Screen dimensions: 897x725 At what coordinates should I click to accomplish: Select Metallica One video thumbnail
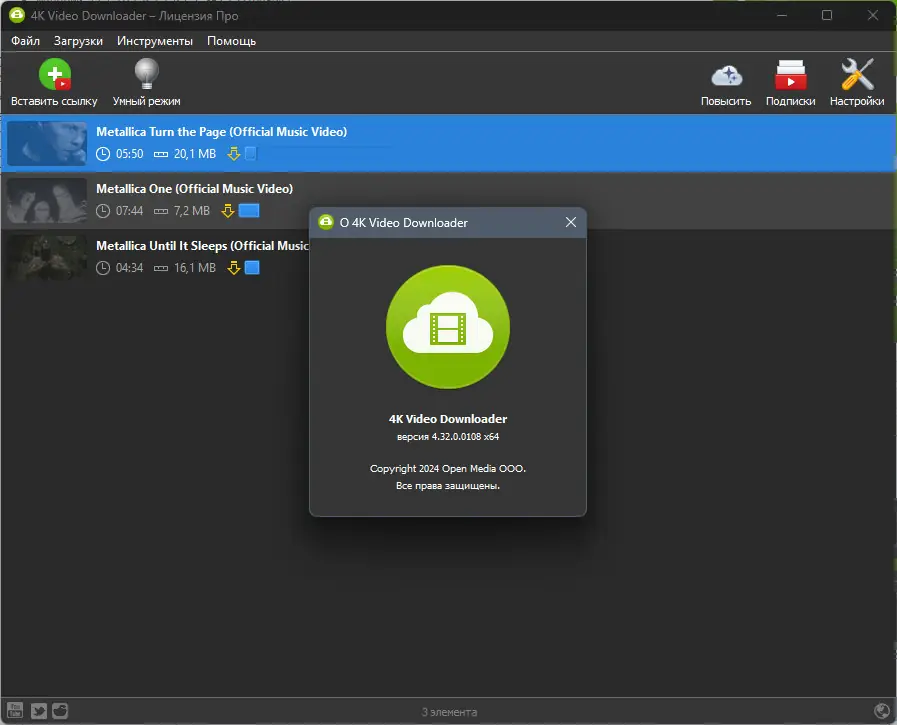click(47, 200)
